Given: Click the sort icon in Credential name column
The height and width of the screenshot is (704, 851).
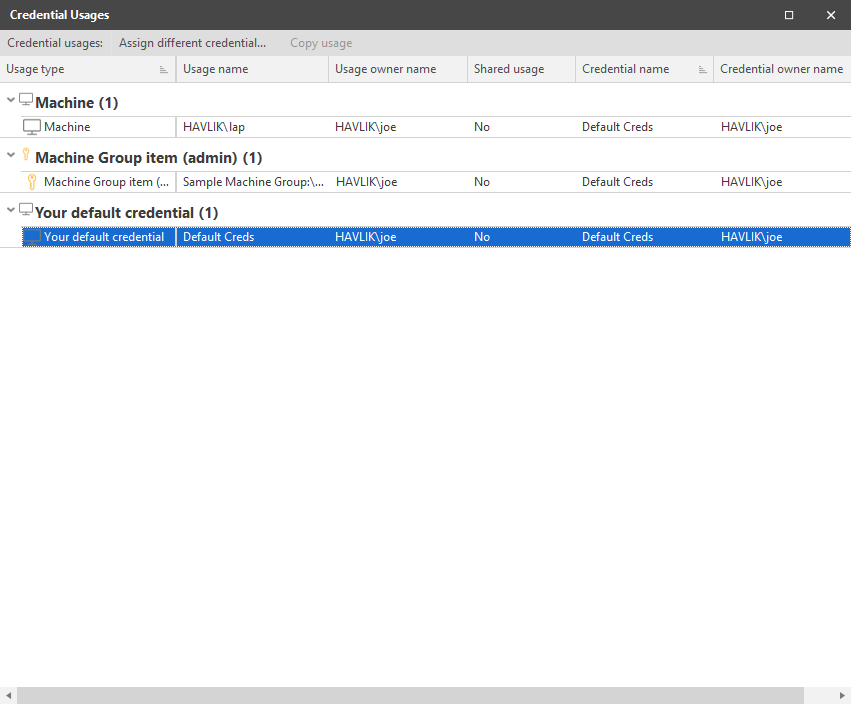Looking at the screenshot, I should [x=701, y=70].
